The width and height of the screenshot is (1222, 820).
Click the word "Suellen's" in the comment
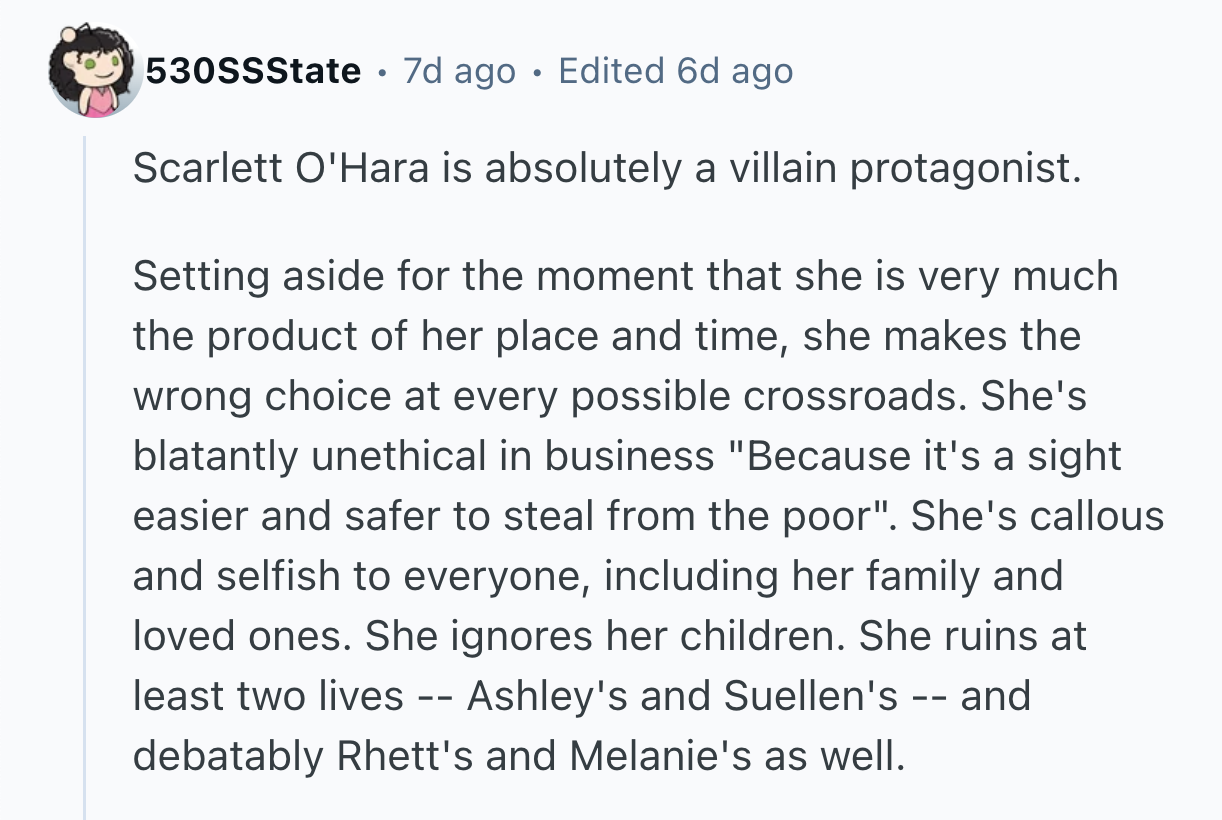point(811,695)
